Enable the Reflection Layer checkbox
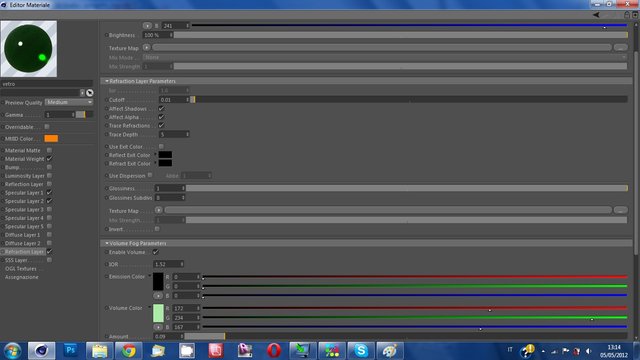The height and width of the screenshot is (360, 640). (49, 184)
